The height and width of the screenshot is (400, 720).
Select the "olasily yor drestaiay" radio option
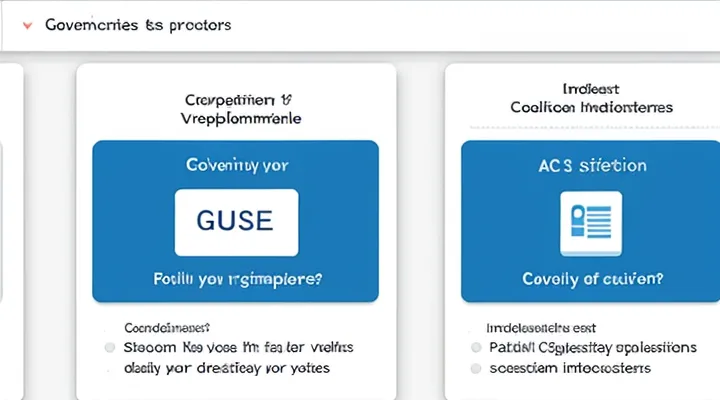point(111,368)
